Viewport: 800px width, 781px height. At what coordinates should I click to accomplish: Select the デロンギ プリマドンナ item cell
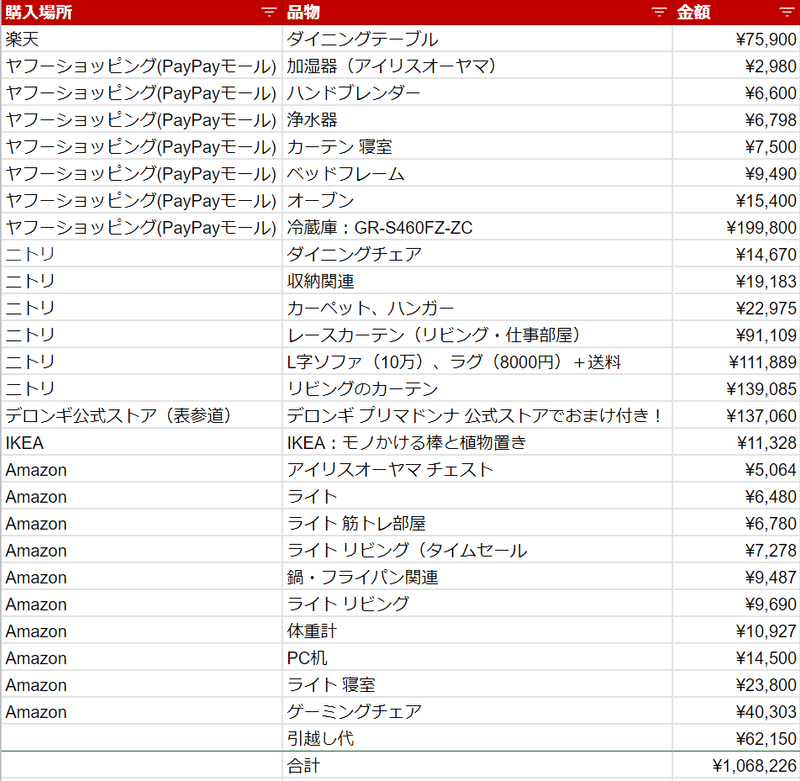click(477, 416)
